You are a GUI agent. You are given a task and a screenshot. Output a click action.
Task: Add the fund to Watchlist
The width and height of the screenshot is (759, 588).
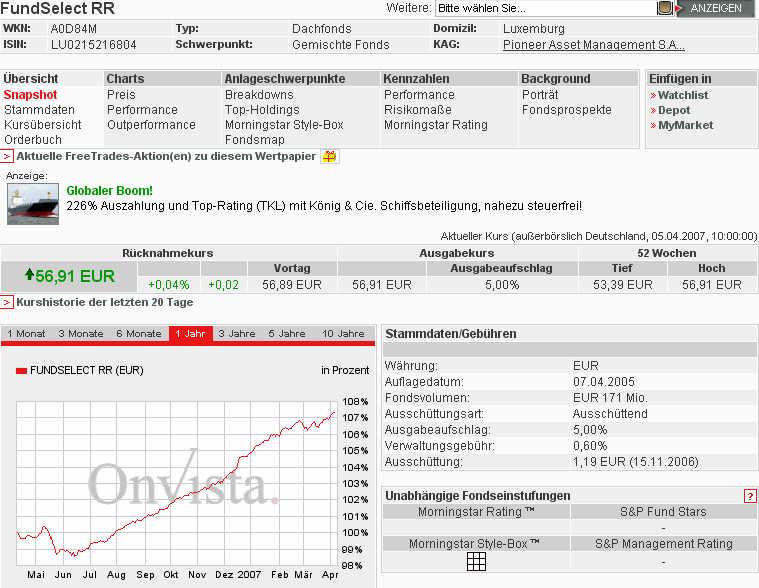[x=683, y=95]
